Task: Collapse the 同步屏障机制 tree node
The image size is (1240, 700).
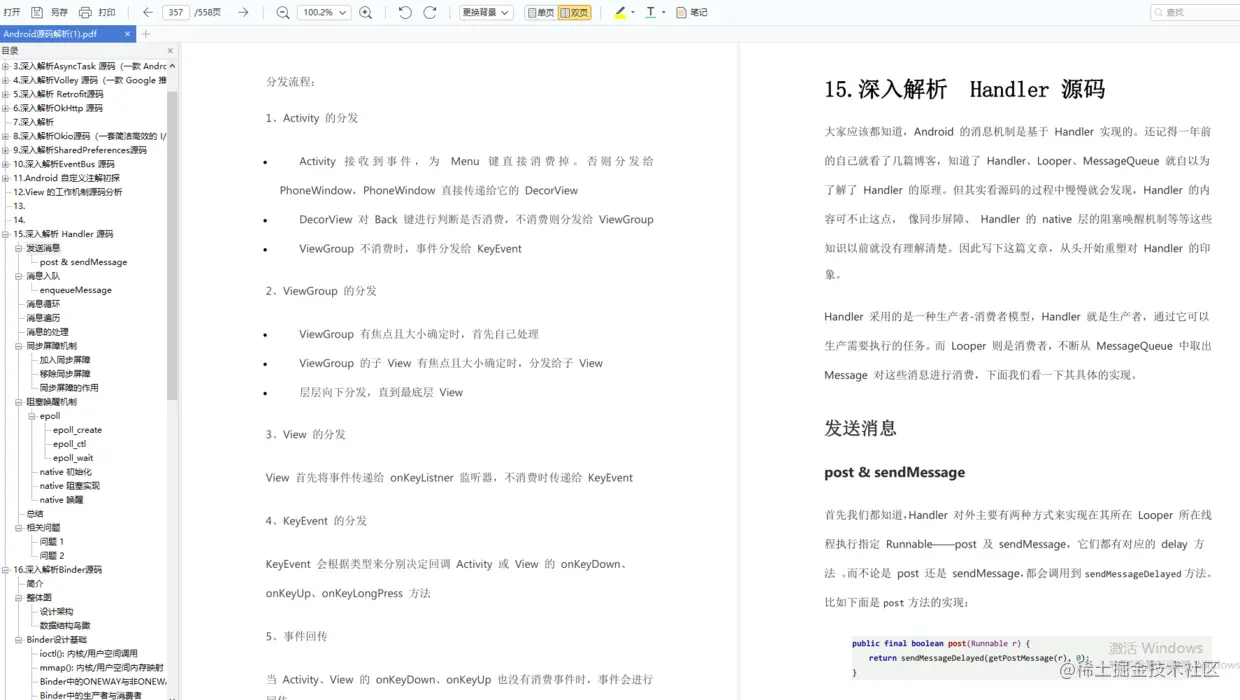Action: pos(18,346)
